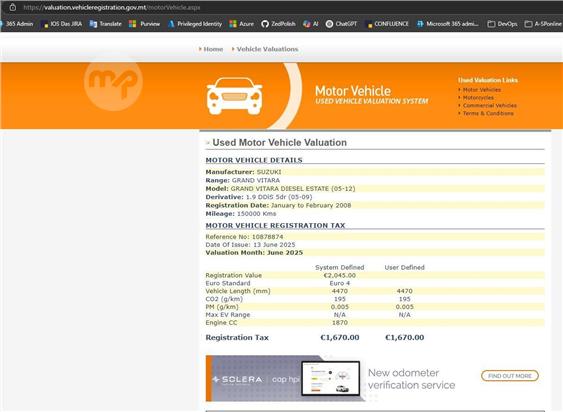Open the Privileged Identity bookmark

195,24
